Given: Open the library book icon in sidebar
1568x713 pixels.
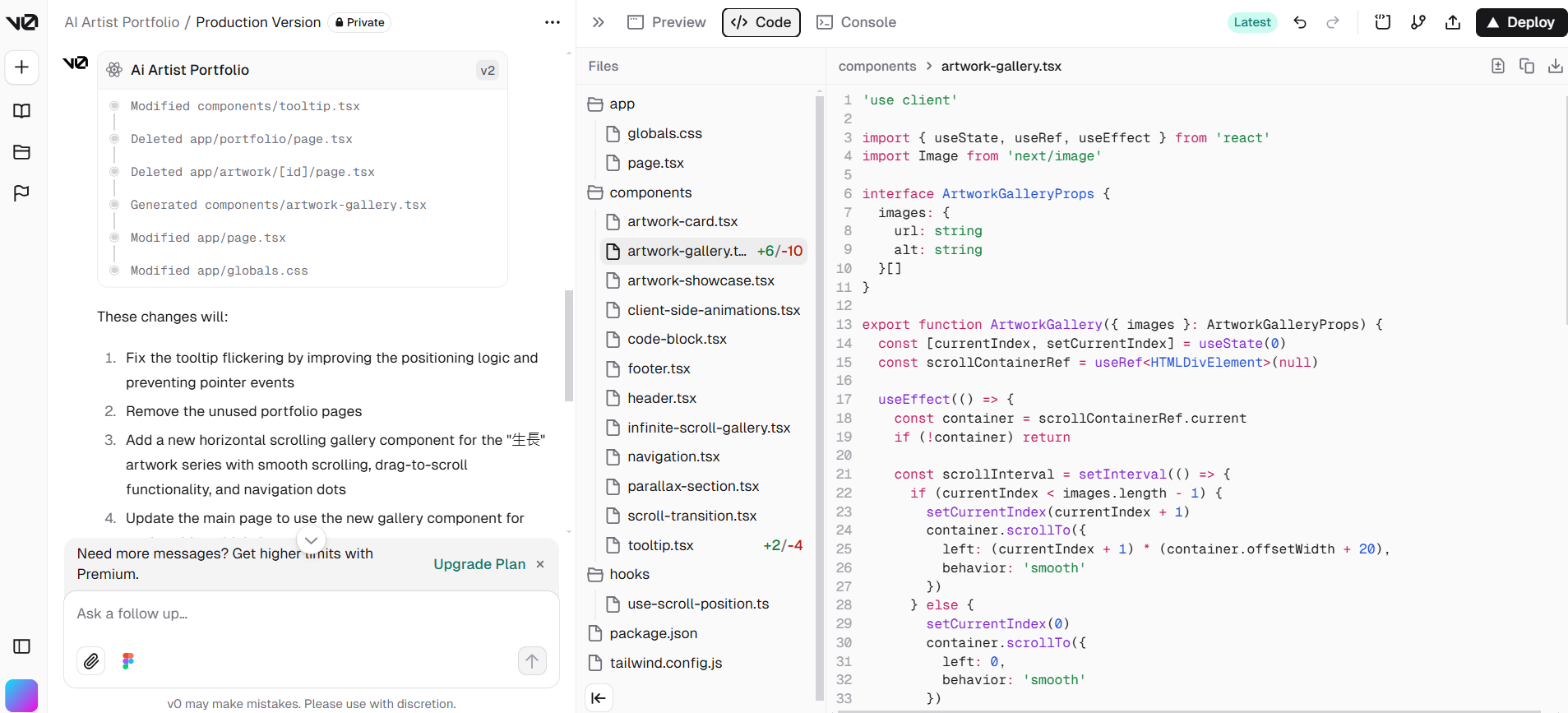Looking at the screenshot, I should [22, 111].
